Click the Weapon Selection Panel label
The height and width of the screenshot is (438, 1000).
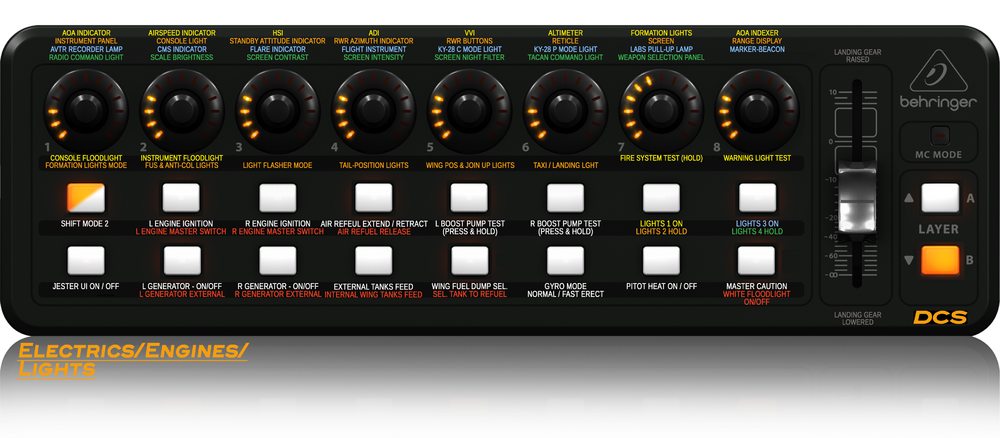(661, 57)
